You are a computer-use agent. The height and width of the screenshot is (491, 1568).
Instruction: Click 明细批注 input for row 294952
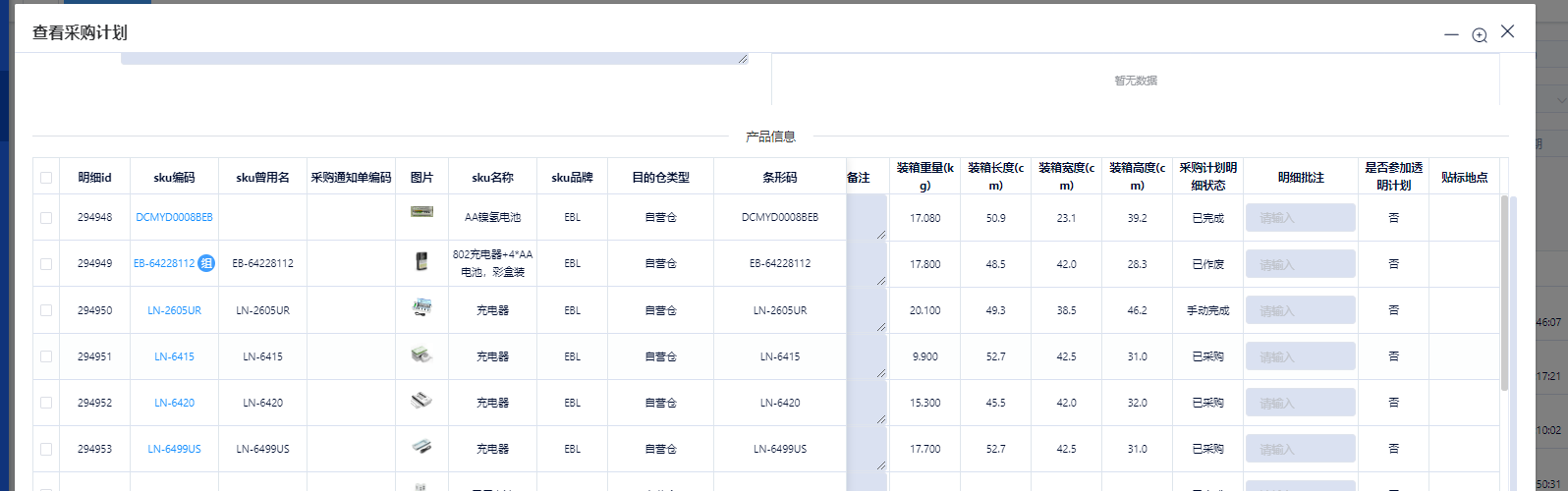click(1301, 403)
